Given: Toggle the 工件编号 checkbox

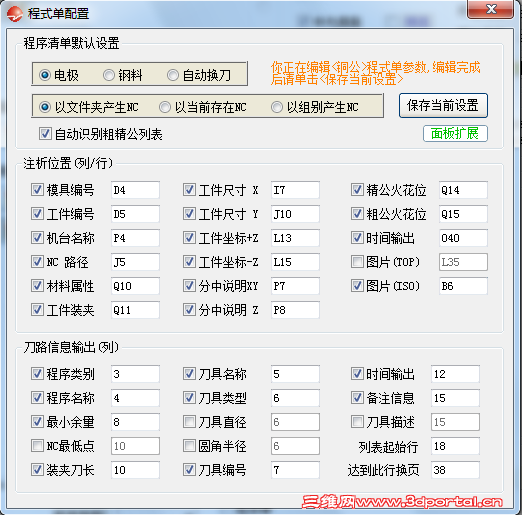Looking at the screenshot, I should 37,214.
